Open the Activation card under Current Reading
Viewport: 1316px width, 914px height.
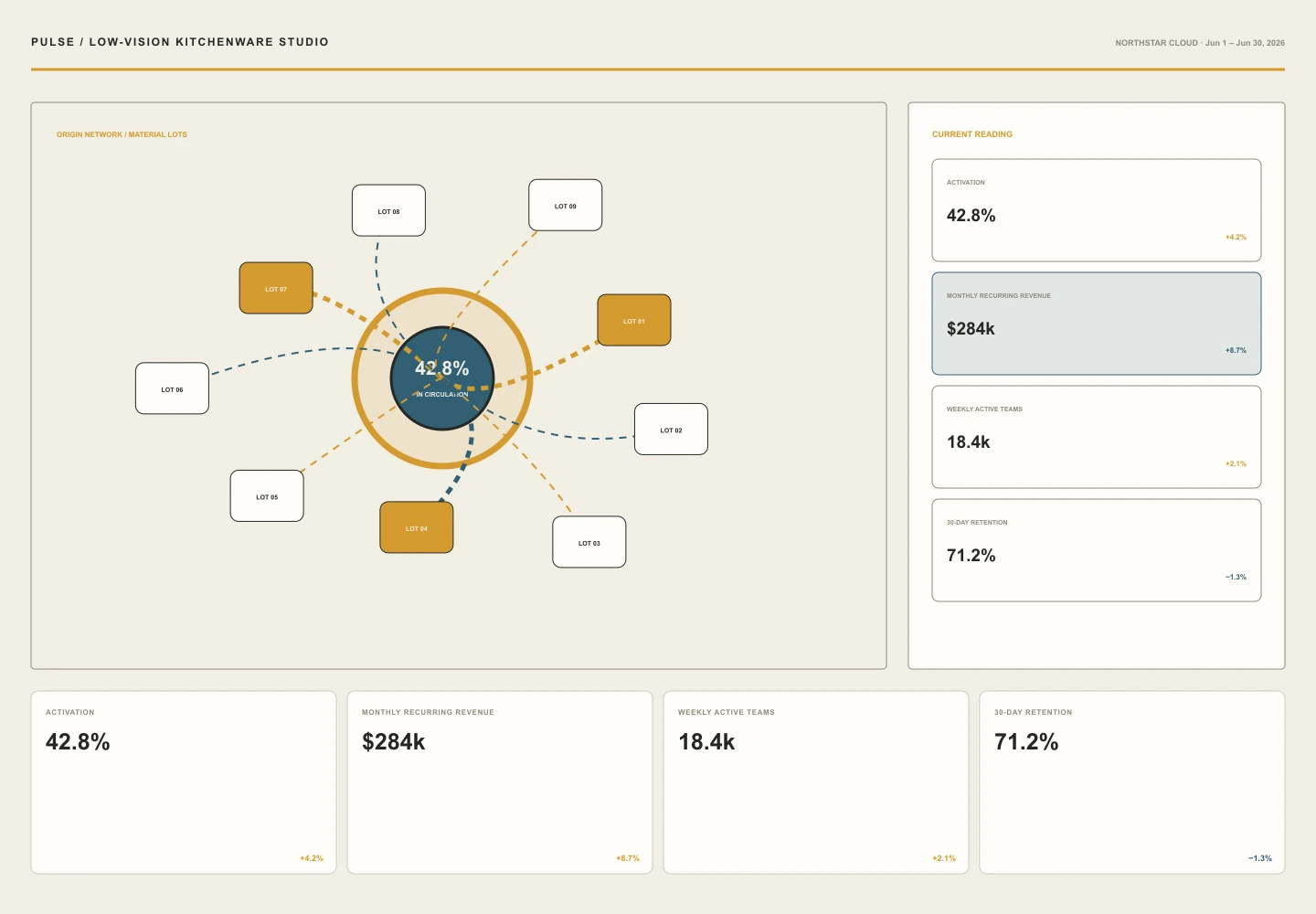coord(1097,210)
